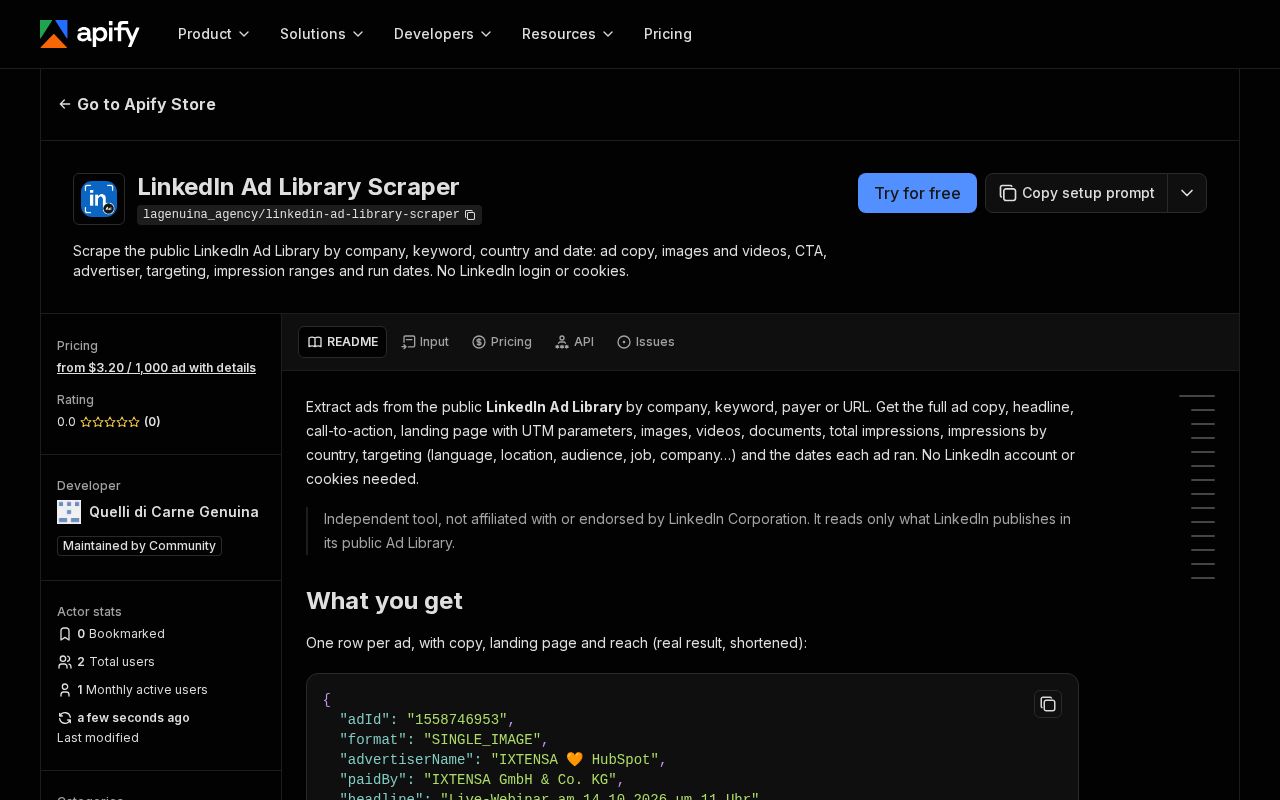Switch to the Input tab
The width and height of the screenshot is (1280, 800).
425,342
